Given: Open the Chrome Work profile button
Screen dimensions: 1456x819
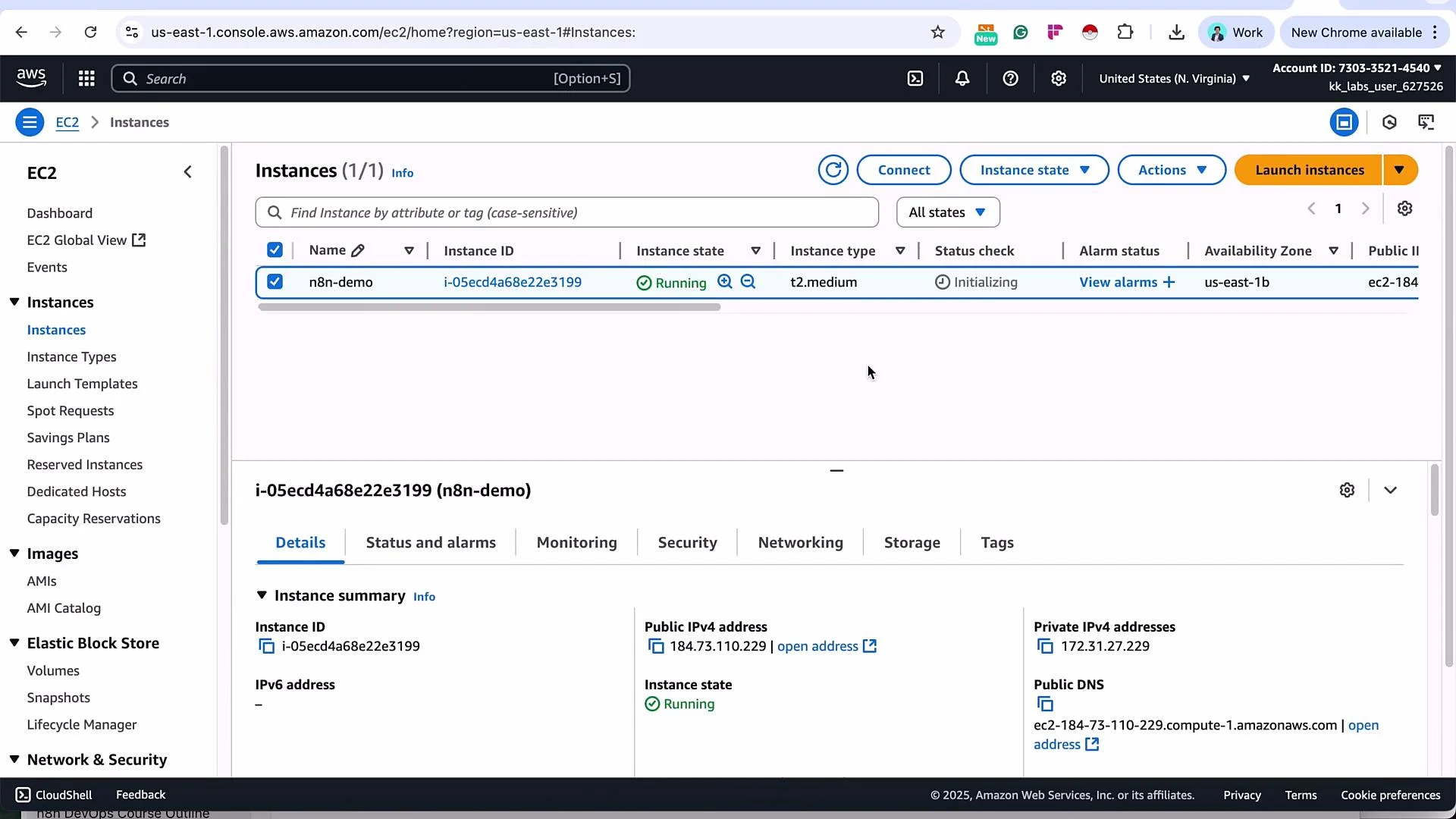Looking at the screenshot, I should (1236, 32).
